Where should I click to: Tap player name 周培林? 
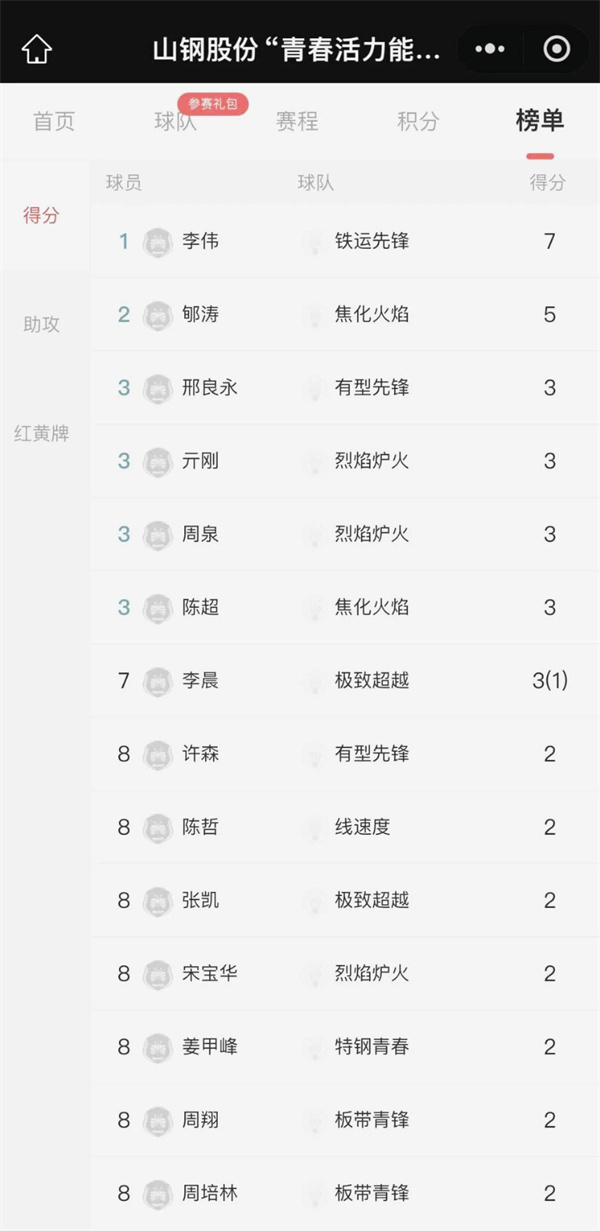(x=210, y=1193)
